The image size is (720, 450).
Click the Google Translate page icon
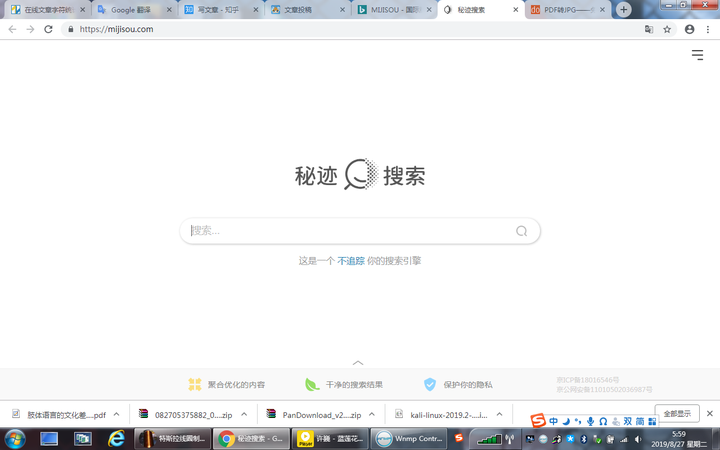click(x=649, y=29)
